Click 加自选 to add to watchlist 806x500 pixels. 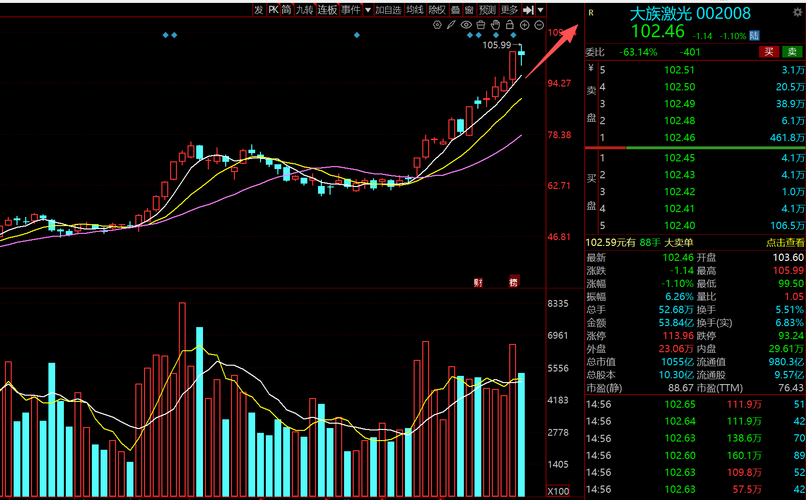tap(388, 10)
